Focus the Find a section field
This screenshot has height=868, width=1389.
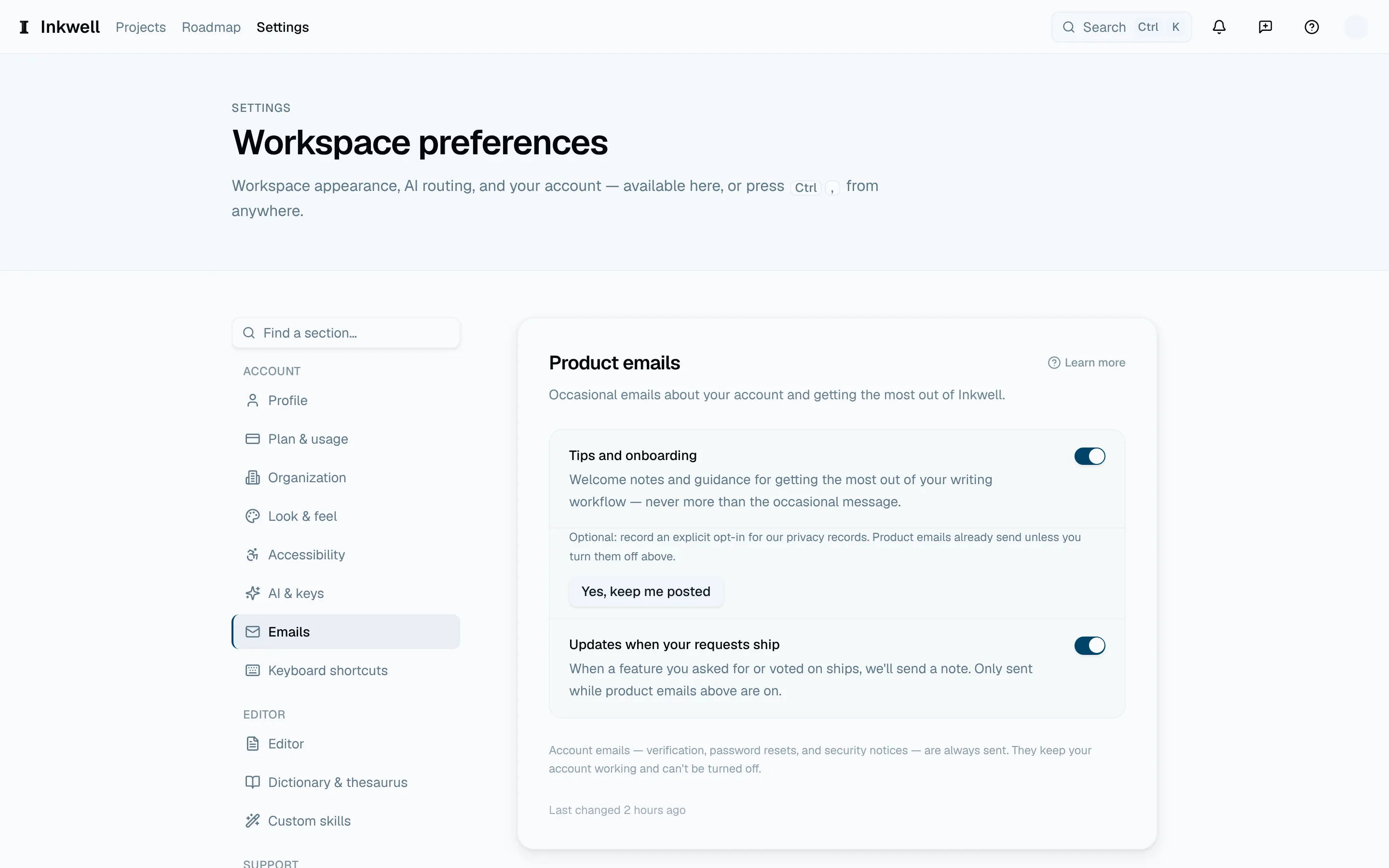click(345, 333)
